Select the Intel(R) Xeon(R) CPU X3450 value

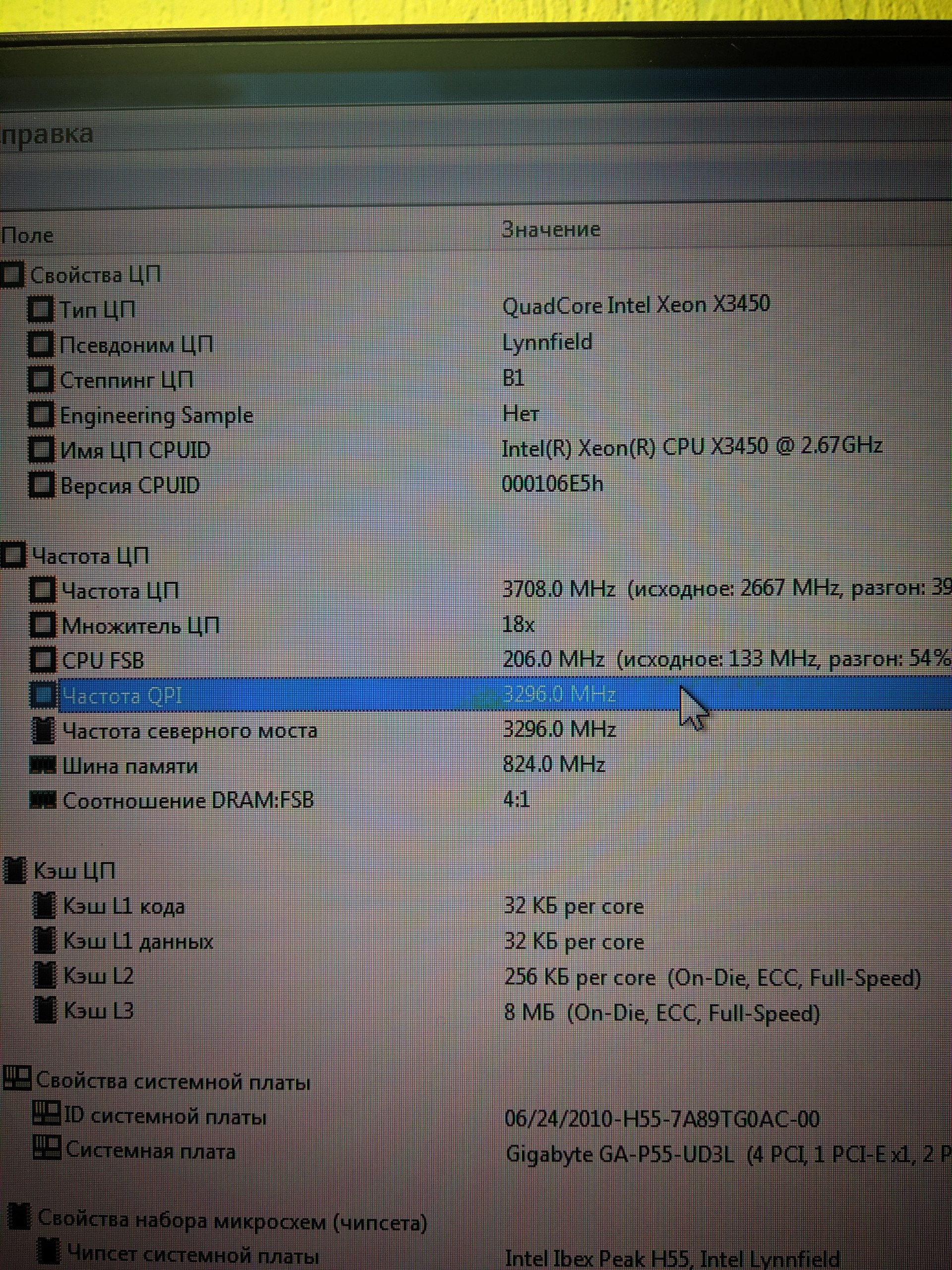pyautogui.click(x=692, y=447)
